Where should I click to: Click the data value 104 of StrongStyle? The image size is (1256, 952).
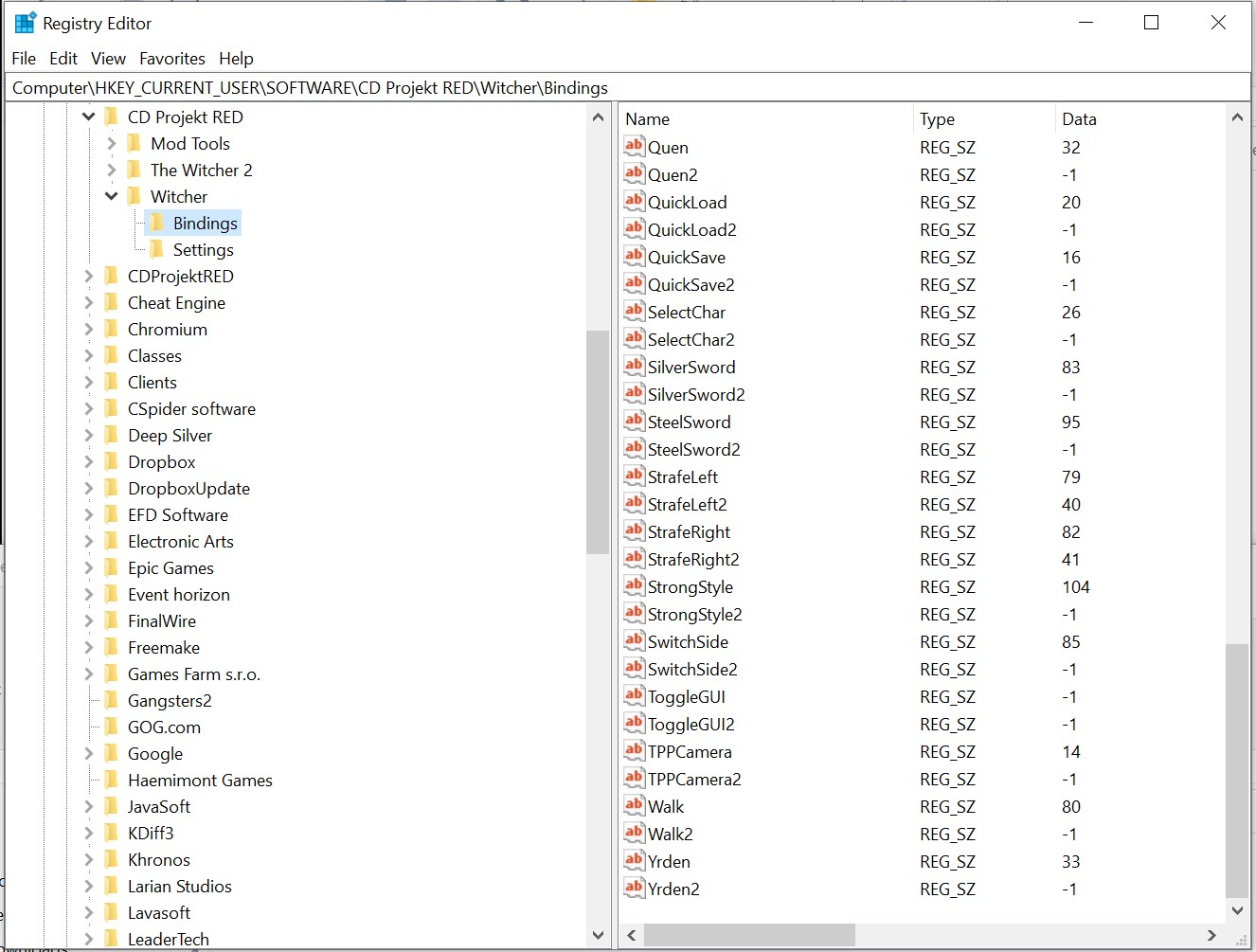[1075, 587]
